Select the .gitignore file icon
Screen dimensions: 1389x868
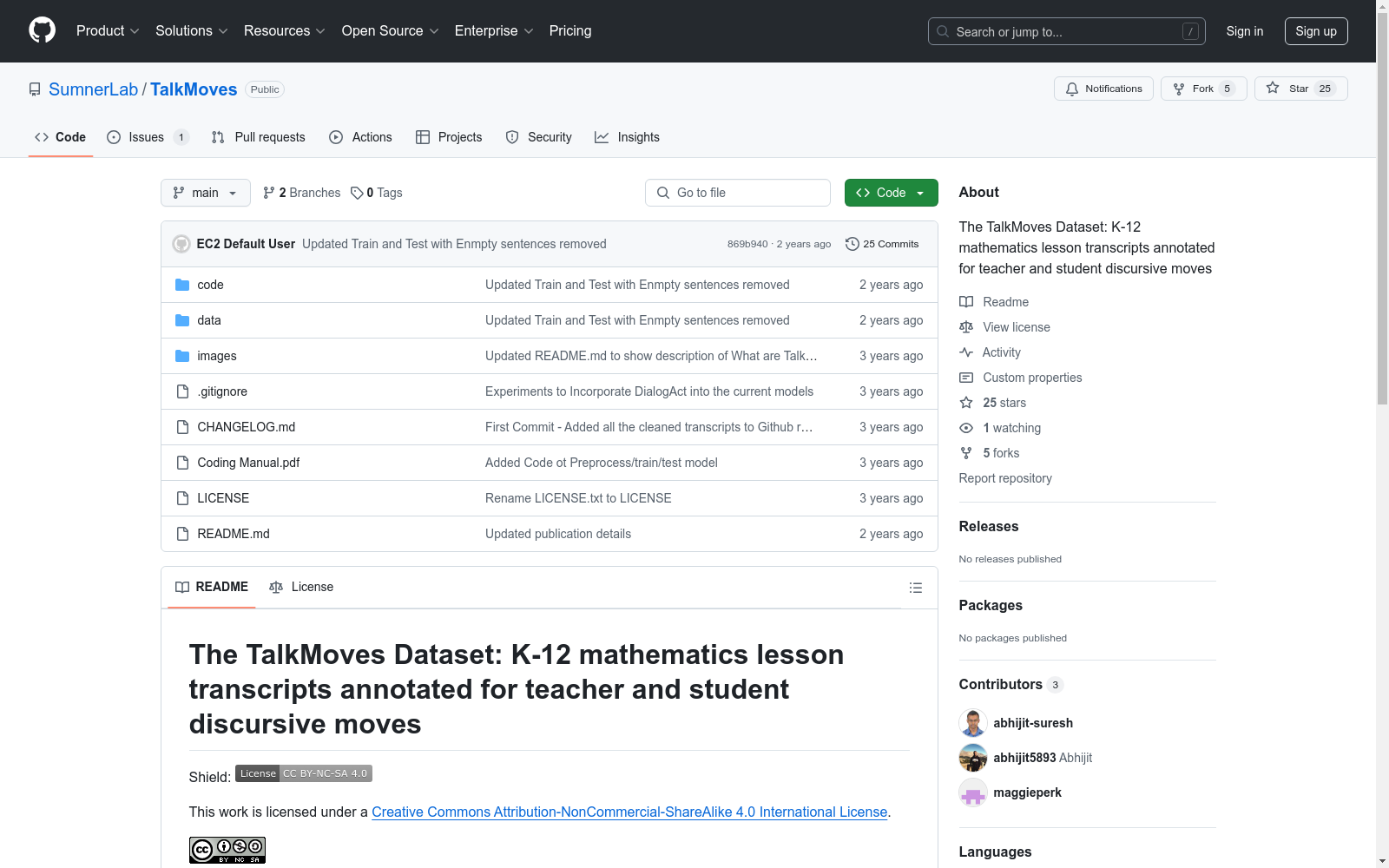coord(182,391)
